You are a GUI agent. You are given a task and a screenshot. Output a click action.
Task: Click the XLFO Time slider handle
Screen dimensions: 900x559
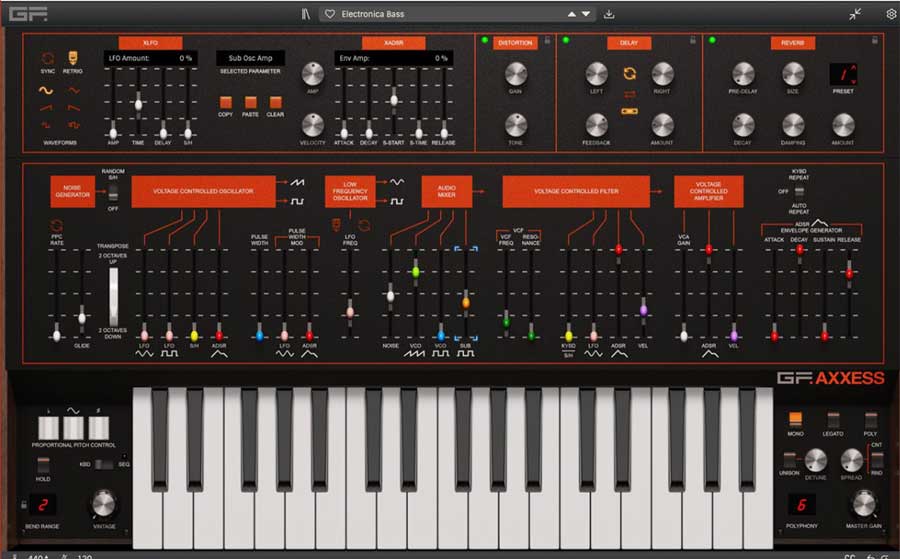coord(138,104)
